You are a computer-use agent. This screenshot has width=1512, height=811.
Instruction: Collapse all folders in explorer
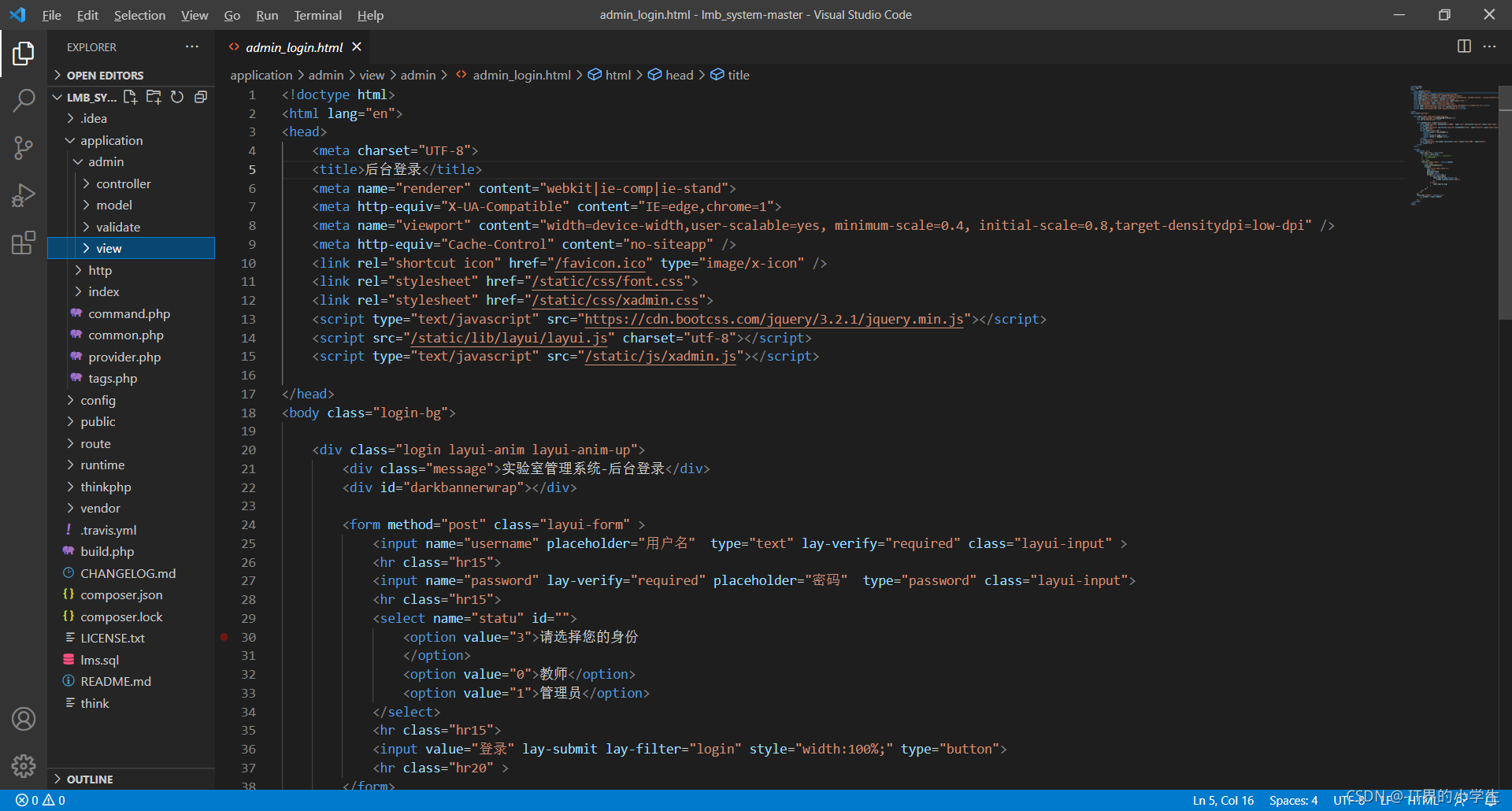(201, 97)
